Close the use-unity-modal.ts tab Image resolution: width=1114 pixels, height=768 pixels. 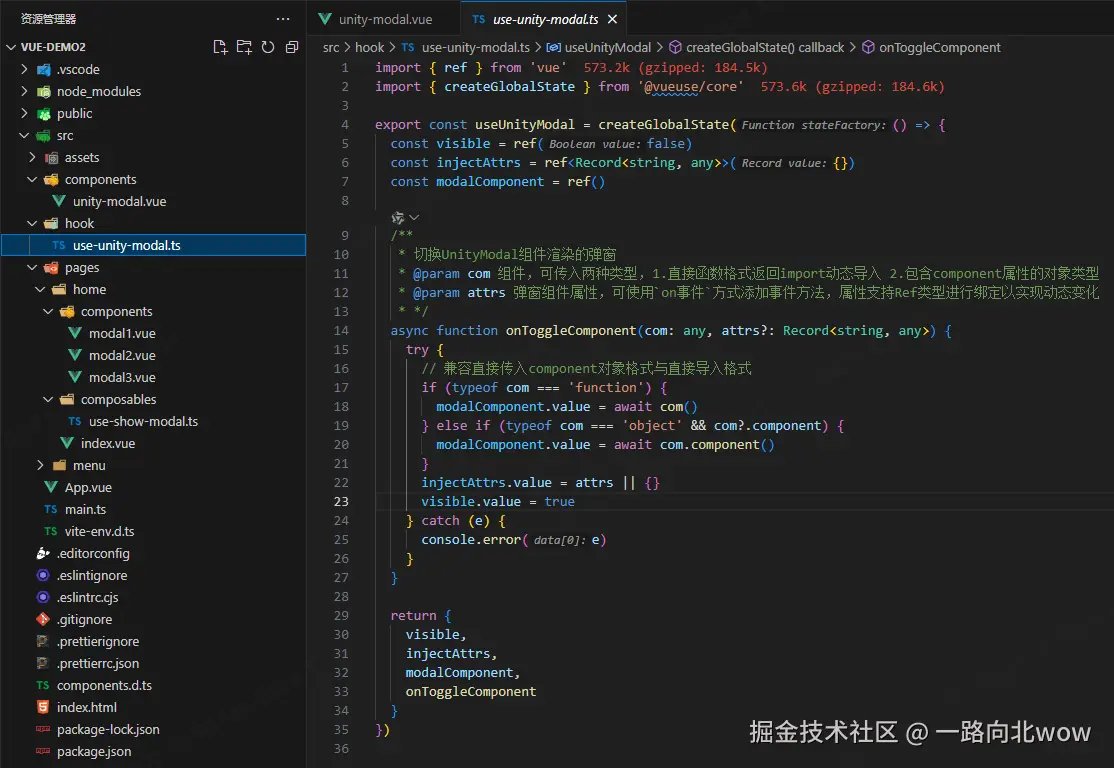point(612,19)
